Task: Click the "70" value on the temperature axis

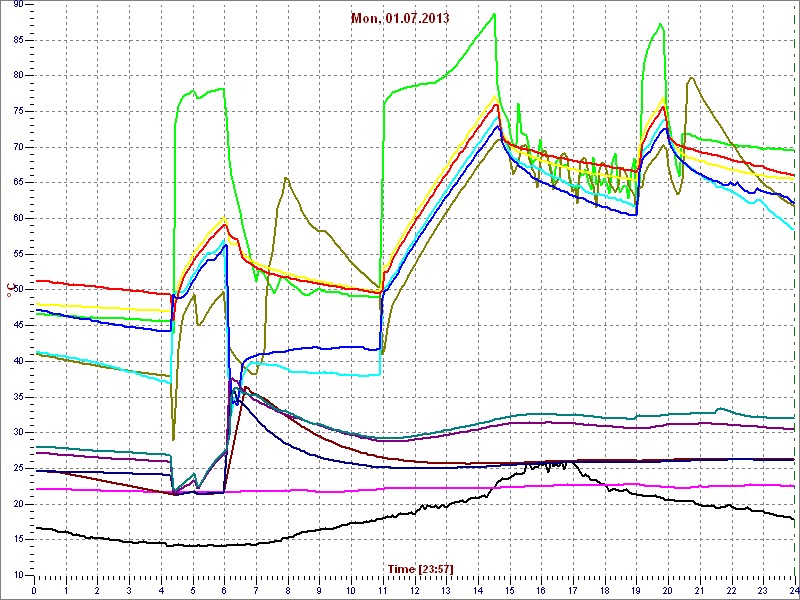Action: [19, 147]
